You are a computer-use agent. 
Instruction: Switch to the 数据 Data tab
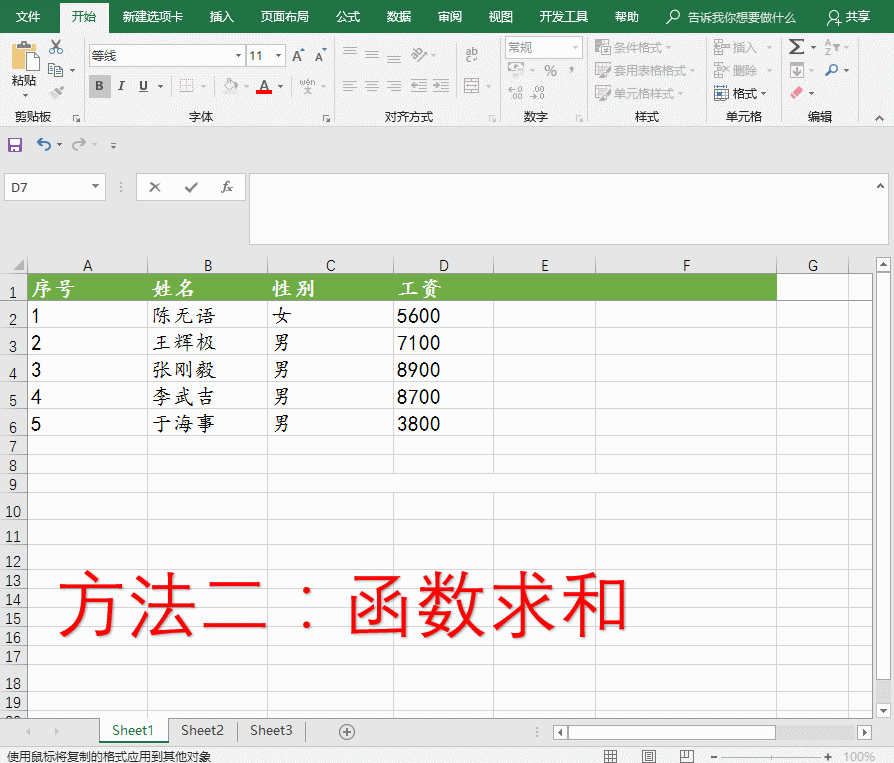point(399,17)
